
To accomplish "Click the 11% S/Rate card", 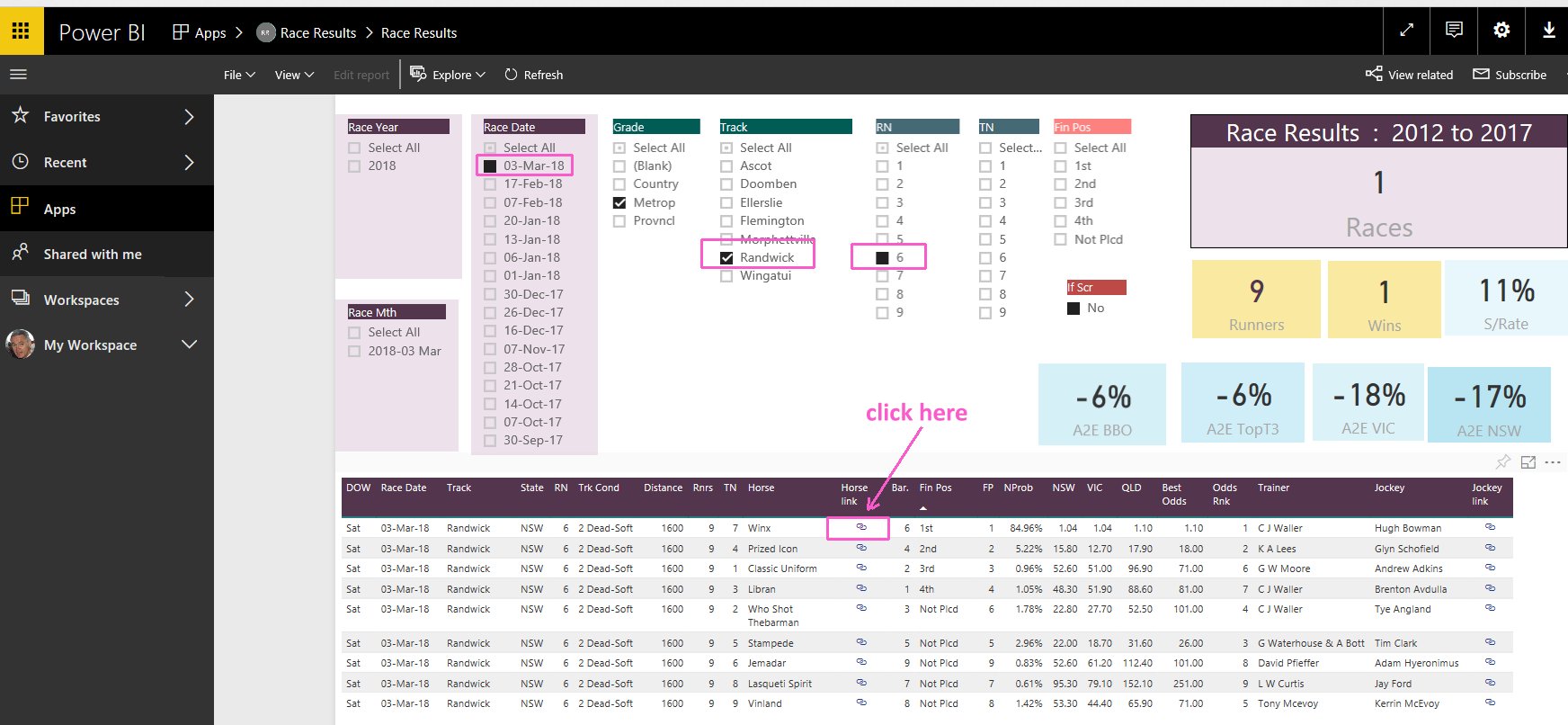I will (x=1506, y=299).
